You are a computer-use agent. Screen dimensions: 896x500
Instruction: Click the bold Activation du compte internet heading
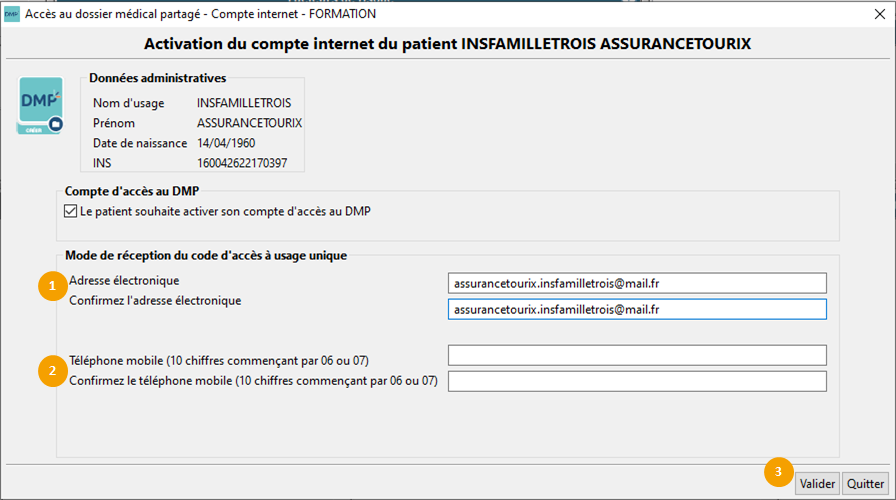(447, 44)
